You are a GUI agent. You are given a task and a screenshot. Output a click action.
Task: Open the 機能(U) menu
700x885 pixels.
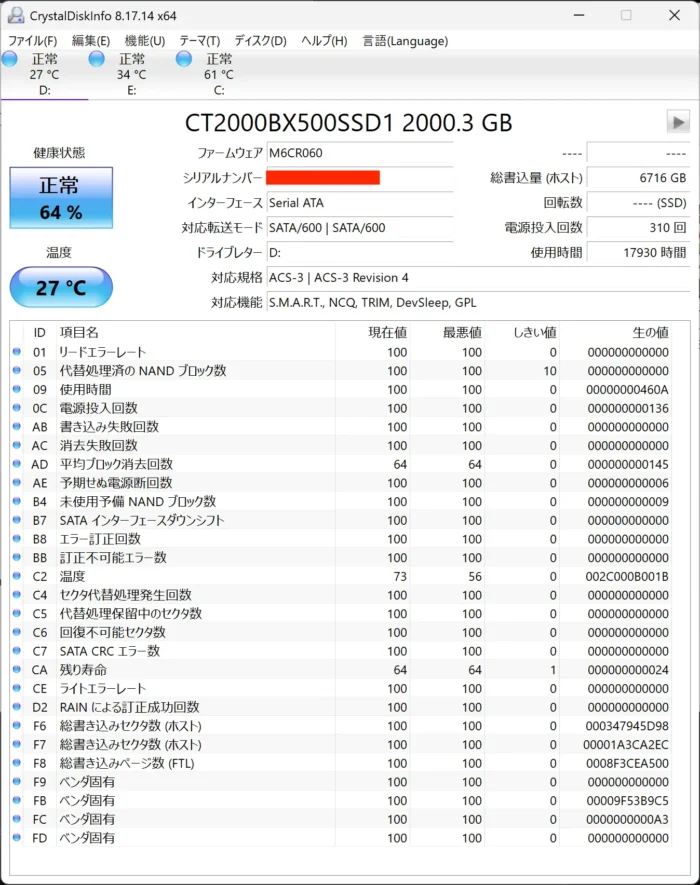(145, 41)
